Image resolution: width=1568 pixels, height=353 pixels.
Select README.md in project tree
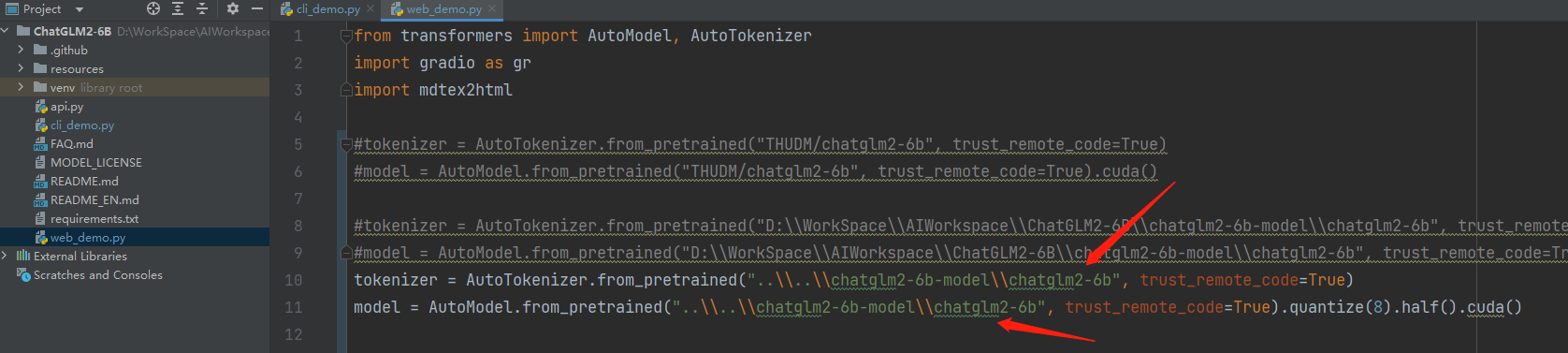coord(135,181)
